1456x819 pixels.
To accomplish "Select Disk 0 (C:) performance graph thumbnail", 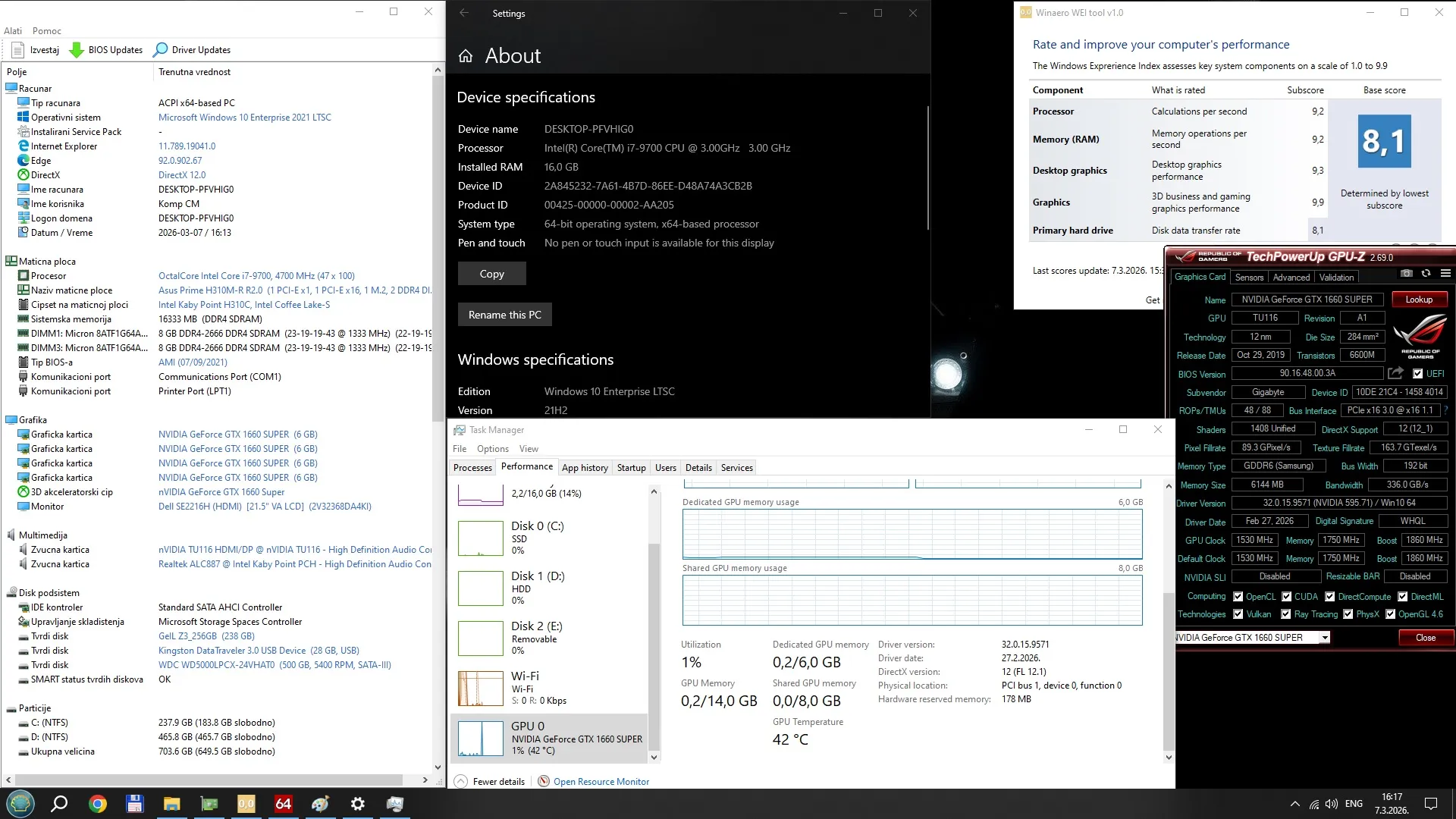I will pos(481,538).
